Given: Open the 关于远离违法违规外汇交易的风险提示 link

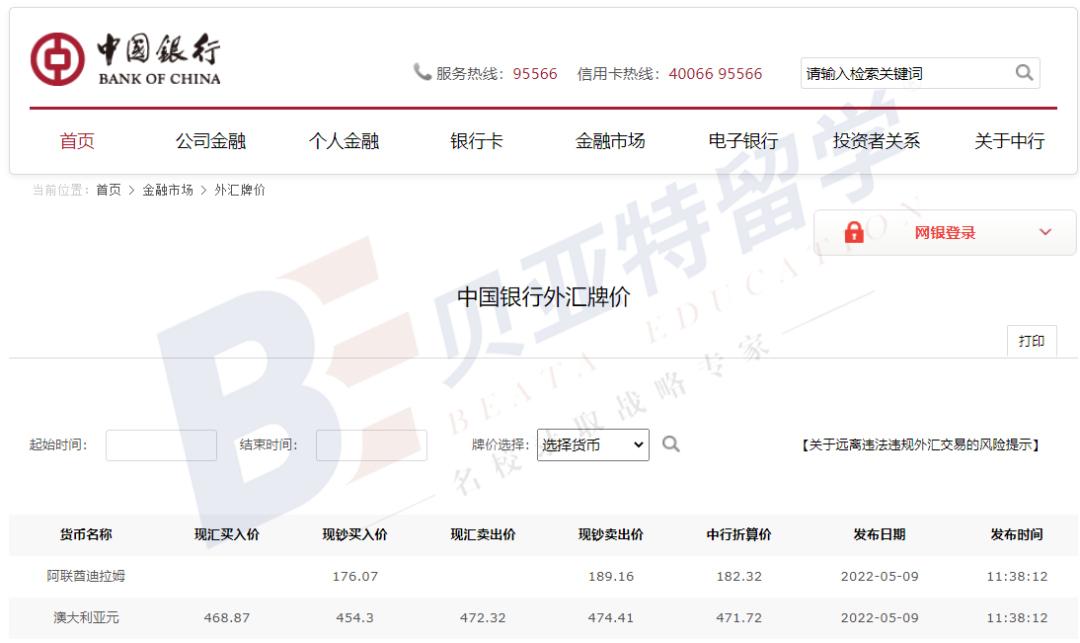Looking at the screenshot, I should point(921,445).
